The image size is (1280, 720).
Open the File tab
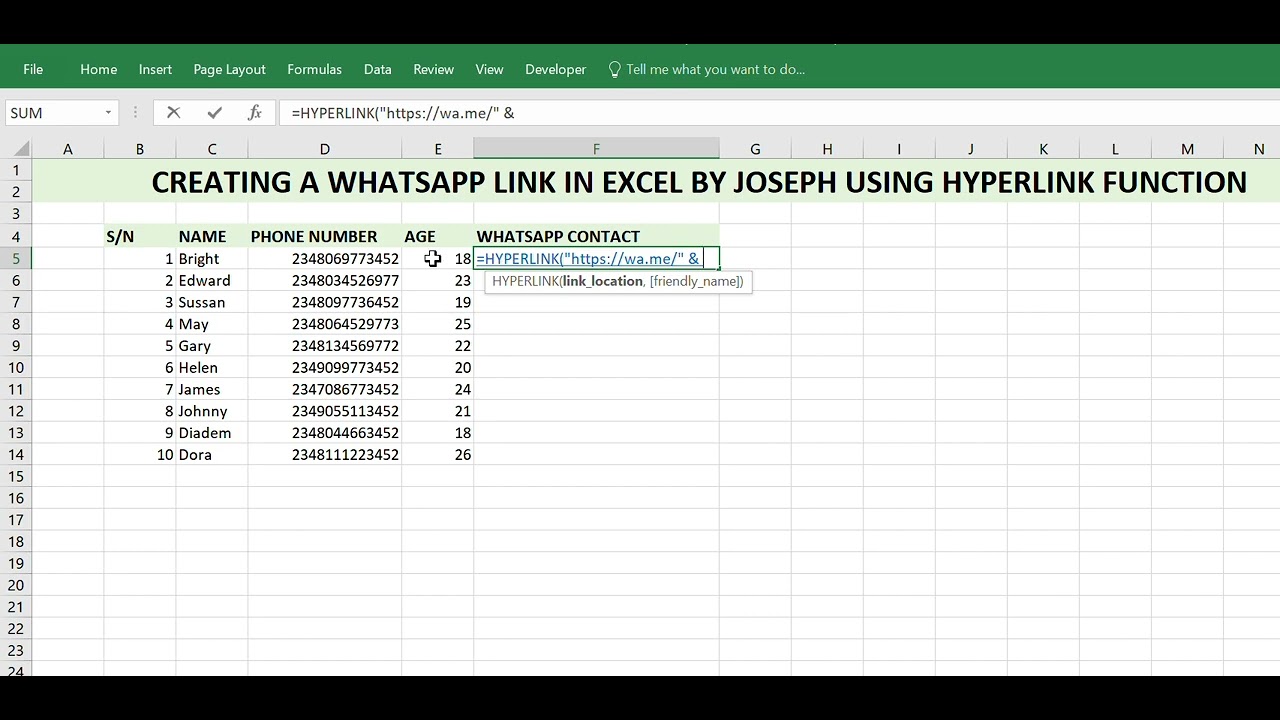pos(33,70)
